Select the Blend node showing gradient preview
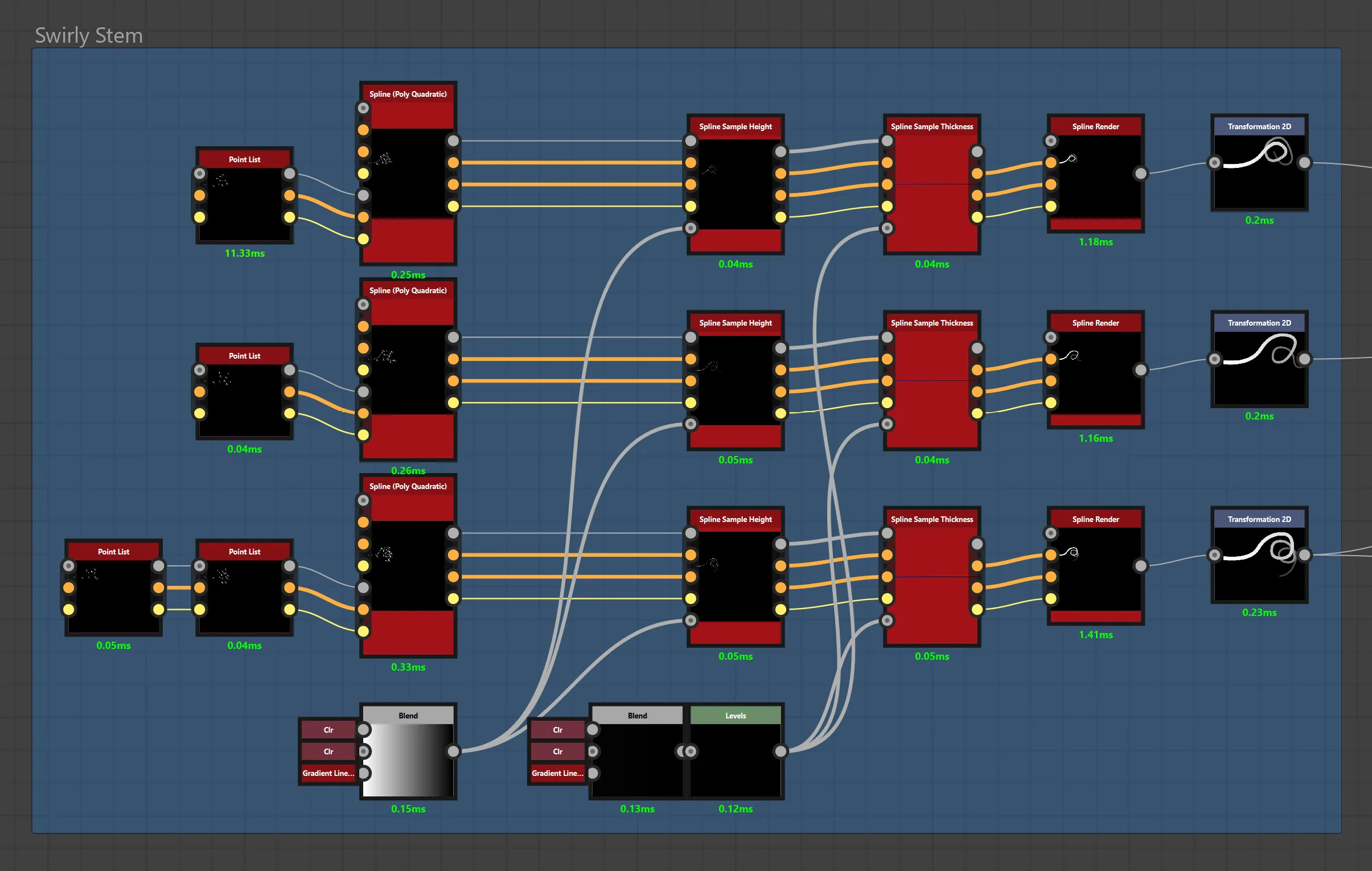 click(408, 751)
